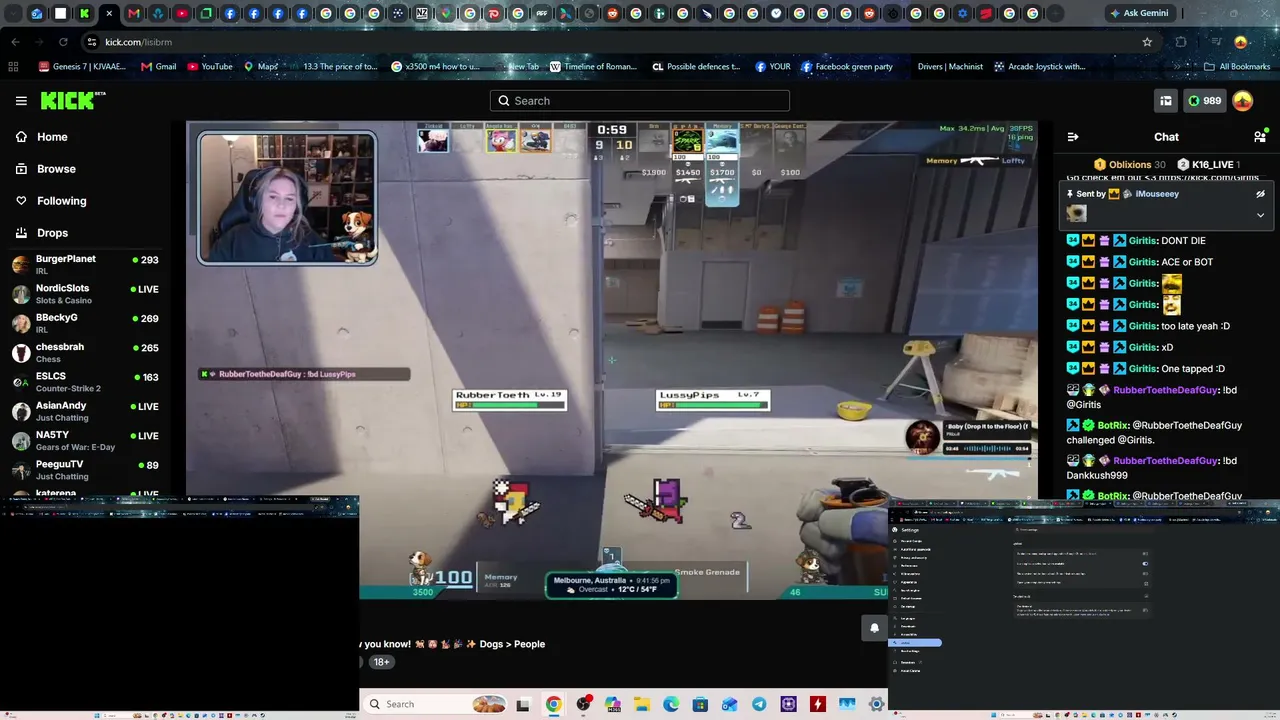Open the Kick user avatar menu
The height and width of the screenshot is (720, 1280).
(1242, 101)
